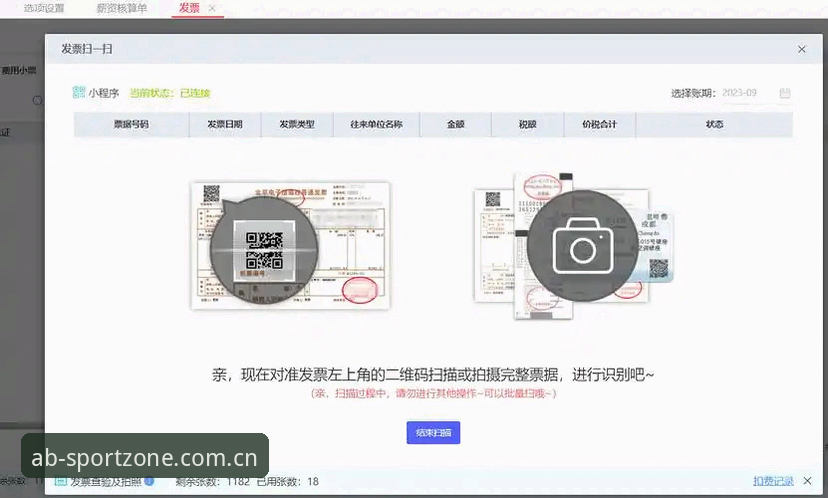
Task: Click the 价税合计 column header
Action: pos(599,125)
